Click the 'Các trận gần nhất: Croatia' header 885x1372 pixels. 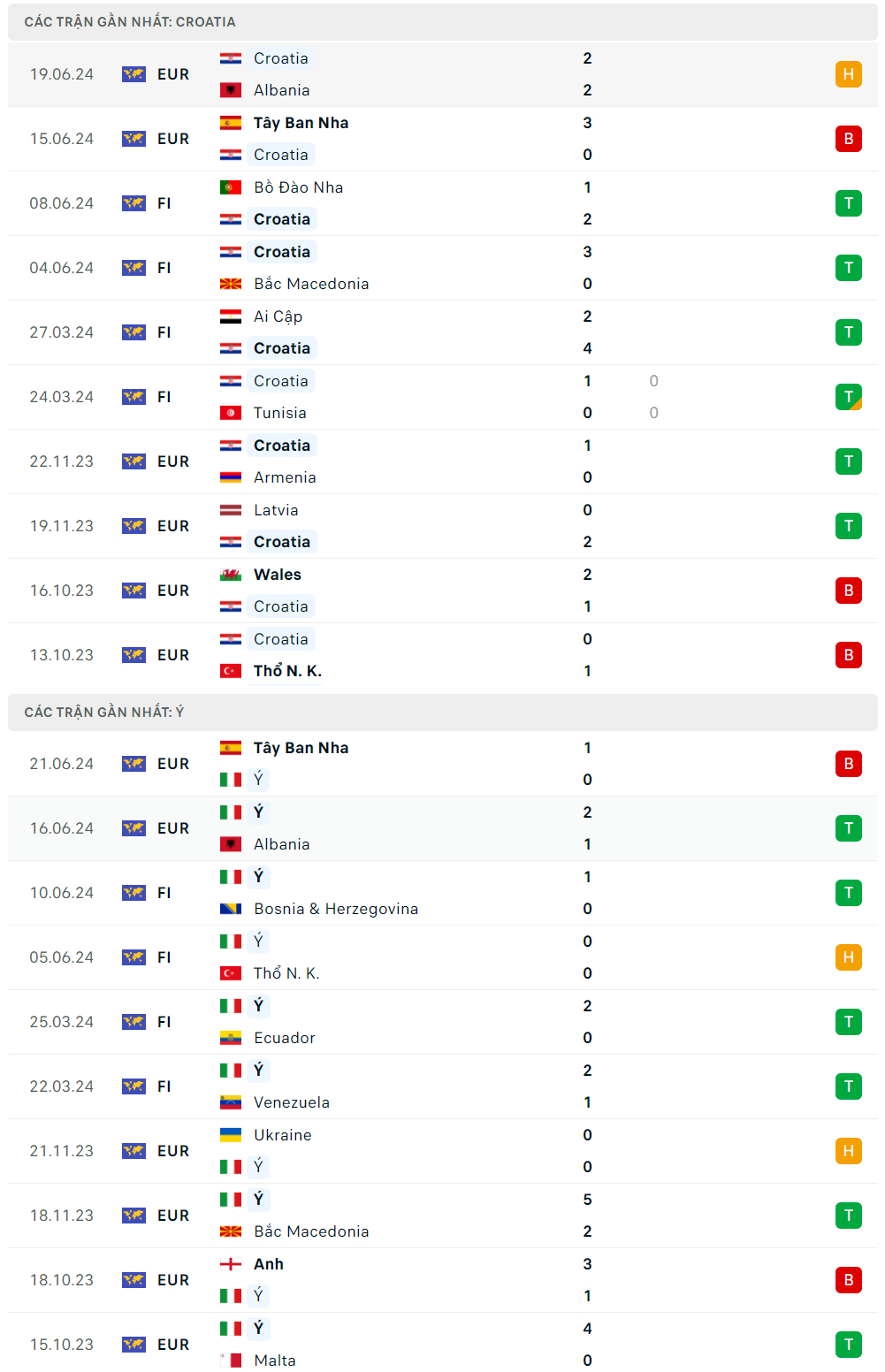(x=130, y=22)
